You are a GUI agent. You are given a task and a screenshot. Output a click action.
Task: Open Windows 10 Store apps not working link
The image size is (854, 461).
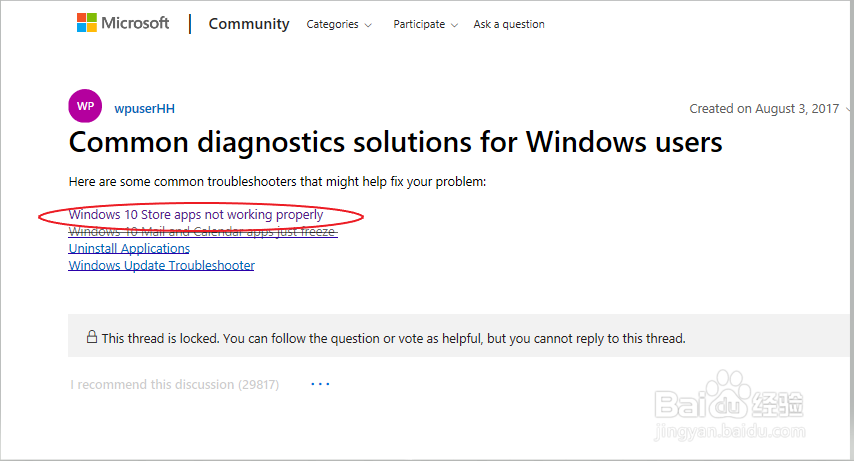(196, 214)
